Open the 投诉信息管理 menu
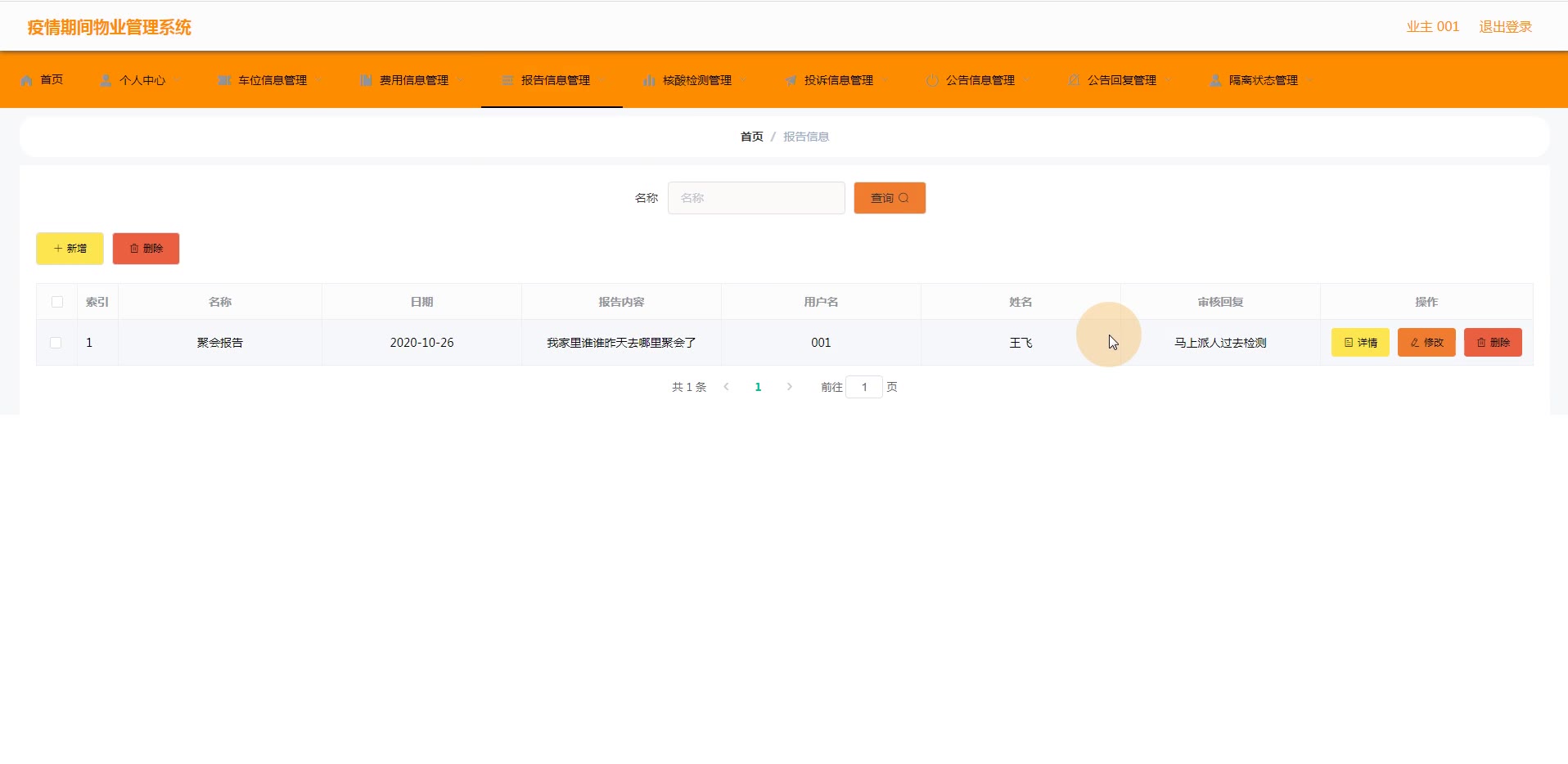Screen dimensions: 1568x764 pos(838,80)
